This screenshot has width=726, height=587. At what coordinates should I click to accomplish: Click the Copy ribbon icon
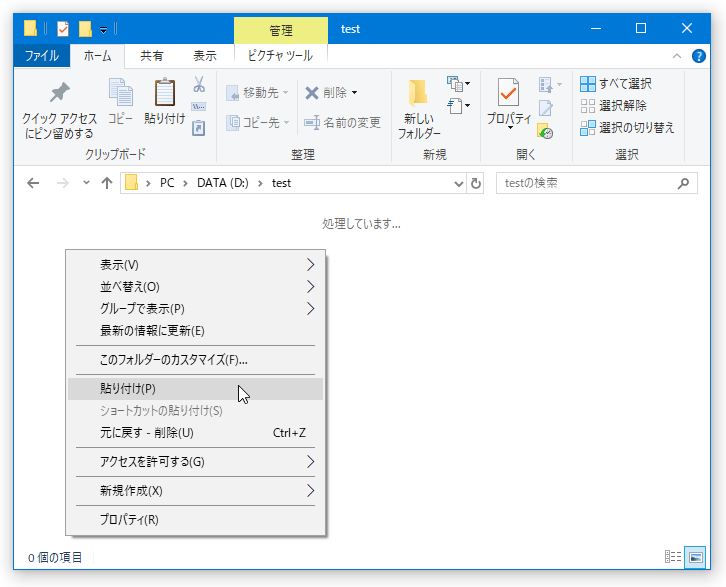coord(120,92)
